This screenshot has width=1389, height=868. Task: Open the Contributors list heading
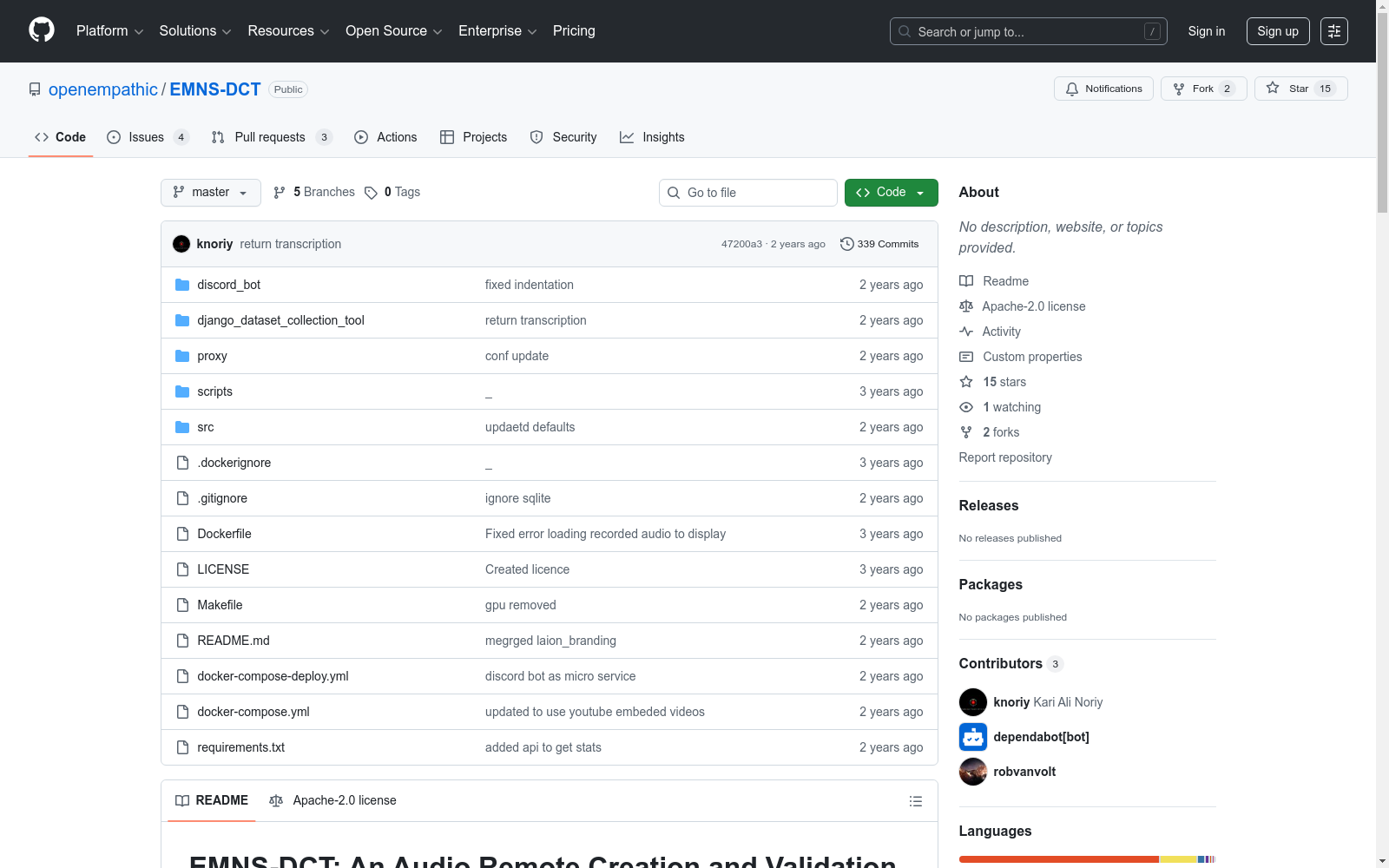tap(1011, 663)
